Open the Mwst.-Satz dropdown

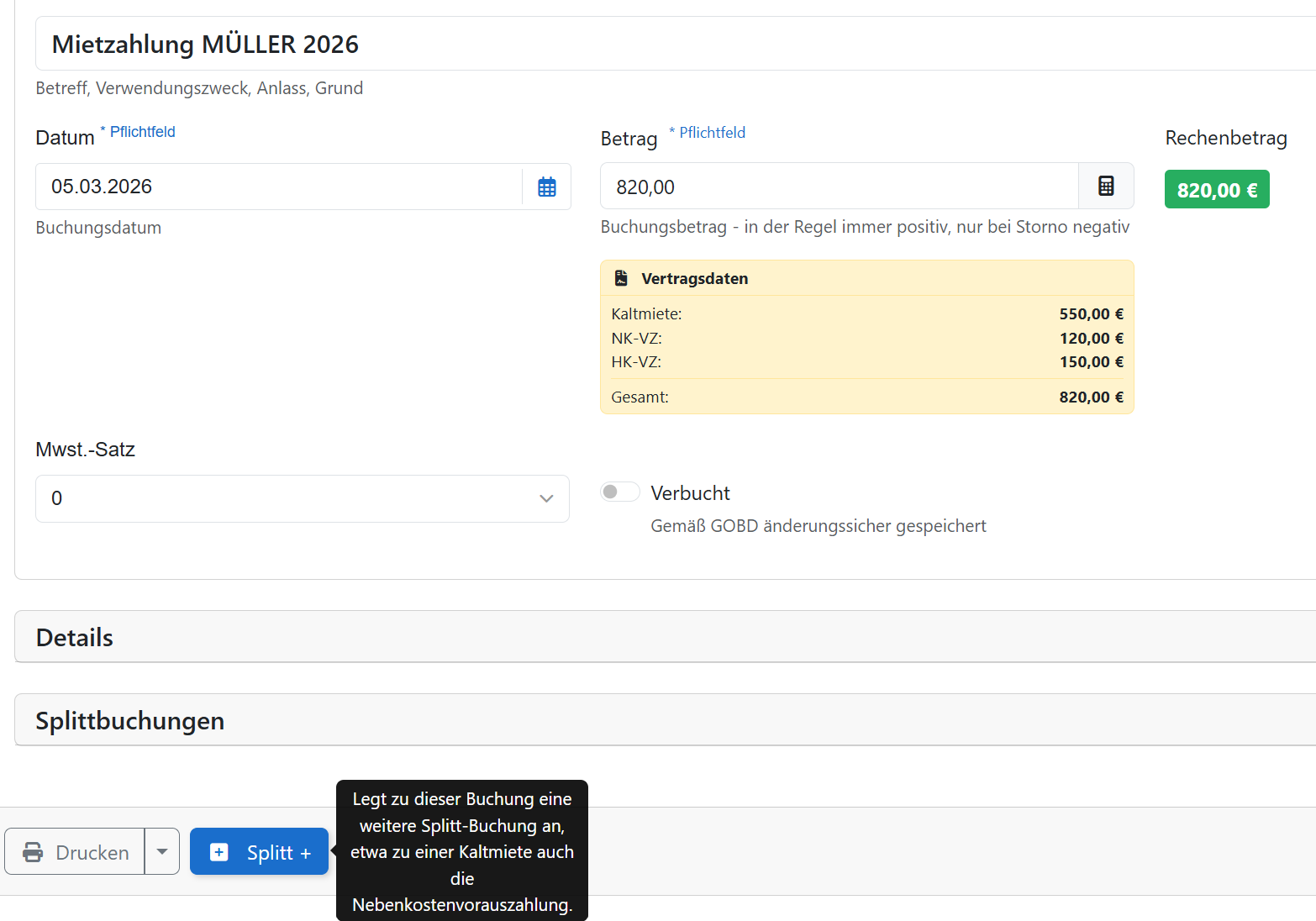pos(303,498)
